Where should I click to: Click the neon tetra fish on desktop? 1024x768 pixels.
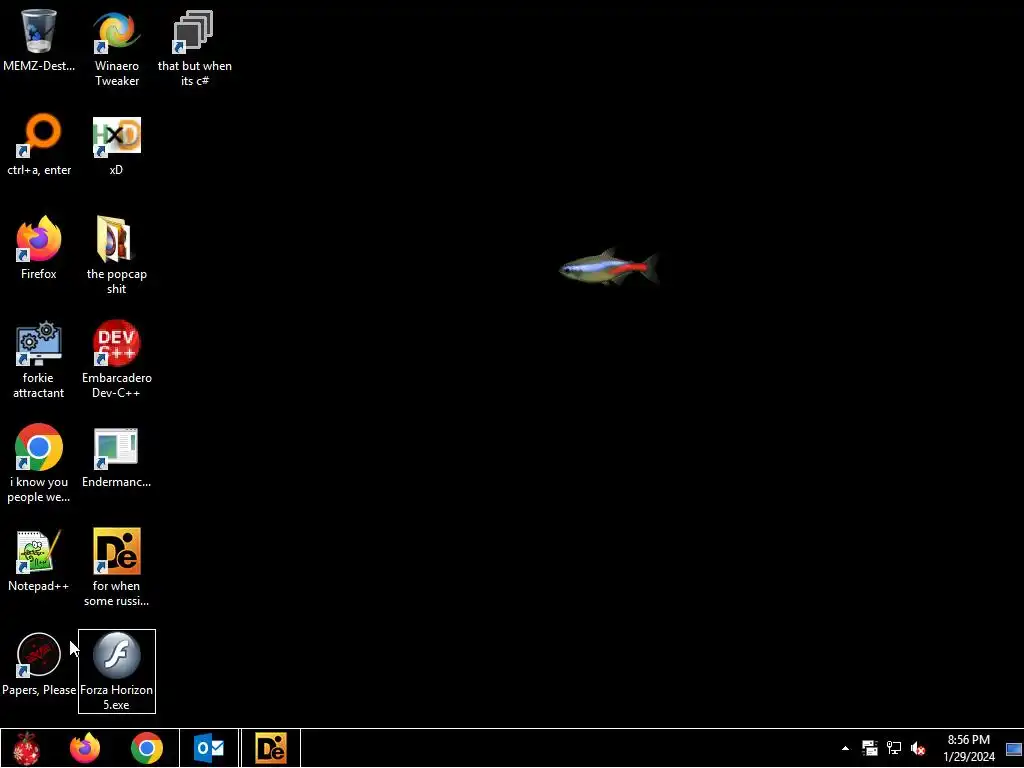(x=609, y=267)
